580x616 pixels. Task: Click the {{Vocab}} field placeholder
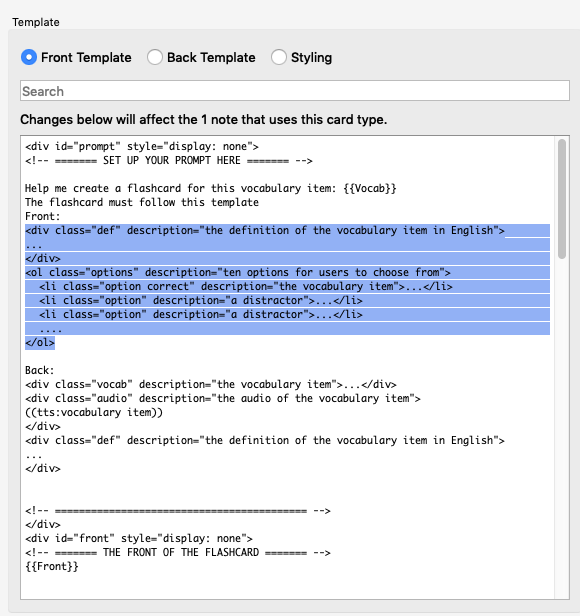pos(370,189)
